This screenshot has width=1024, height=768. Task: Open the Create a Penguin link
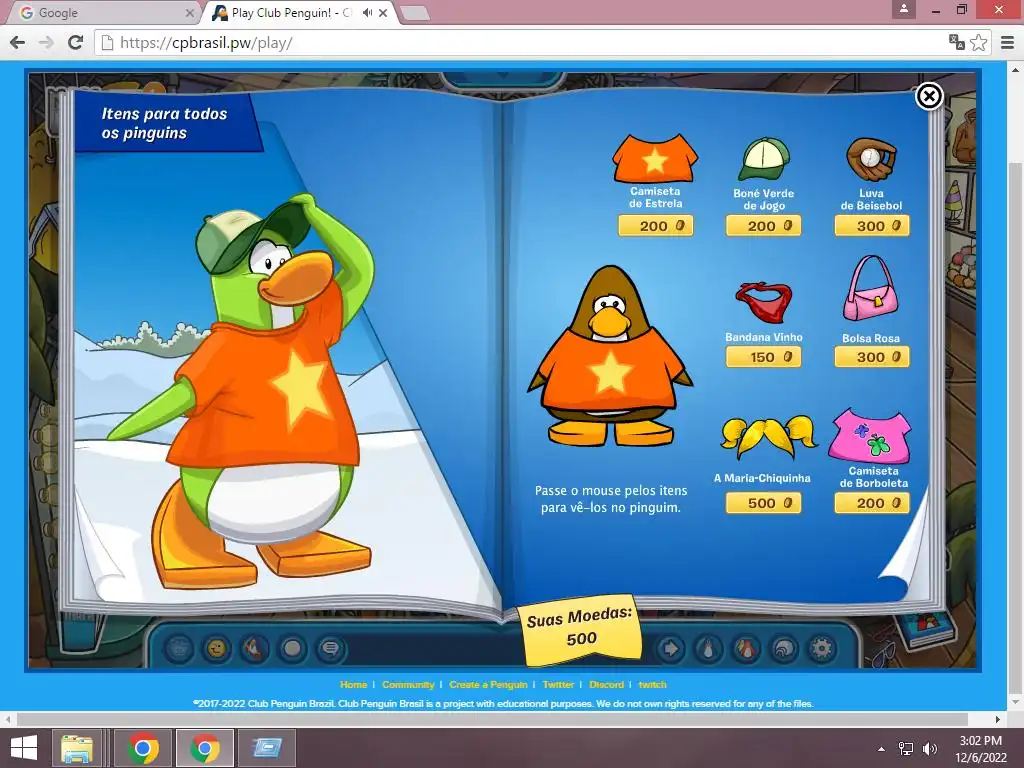(x=488, y=684)
